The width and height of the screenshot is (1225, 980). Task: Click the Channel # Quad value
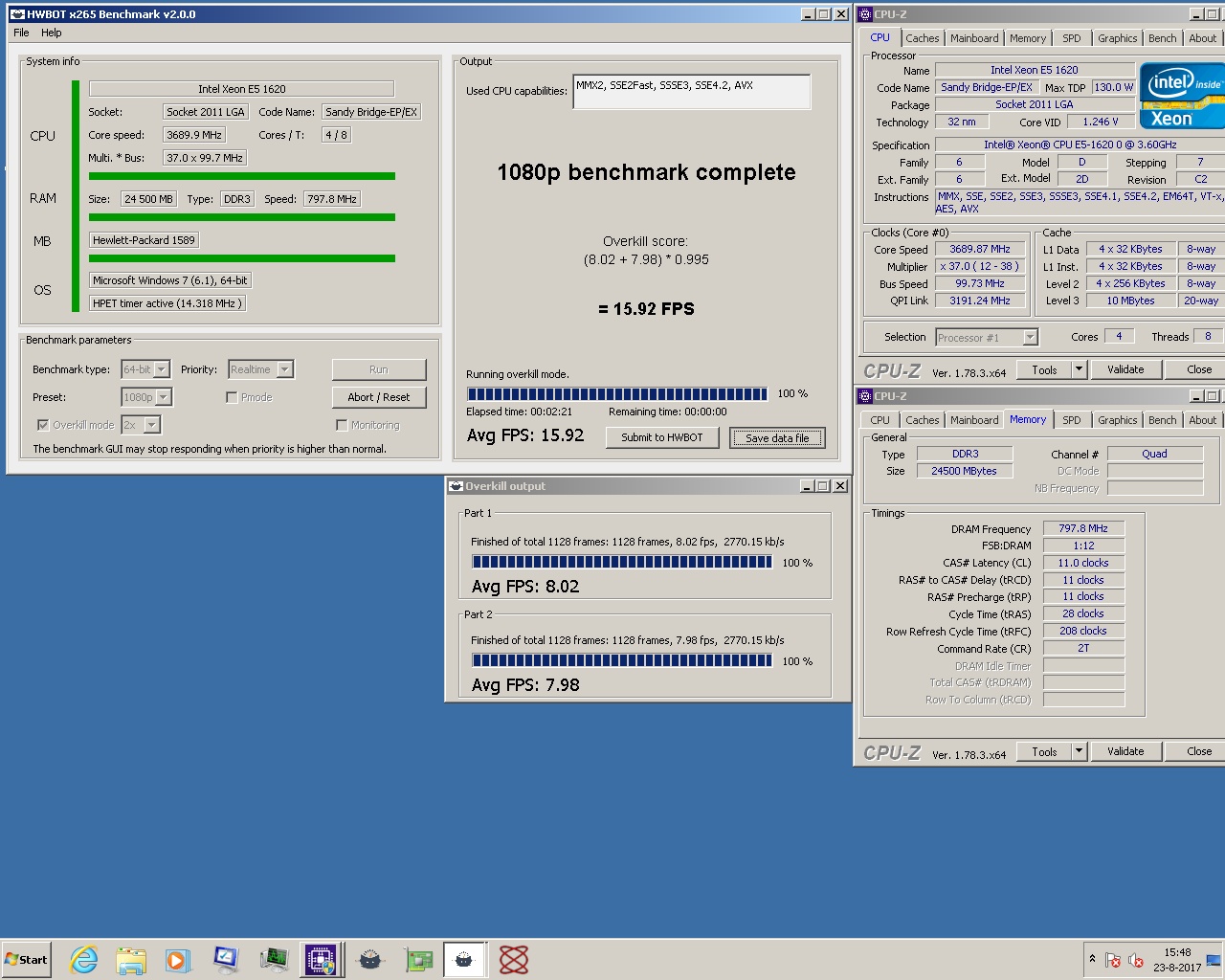click(1154, 454)
